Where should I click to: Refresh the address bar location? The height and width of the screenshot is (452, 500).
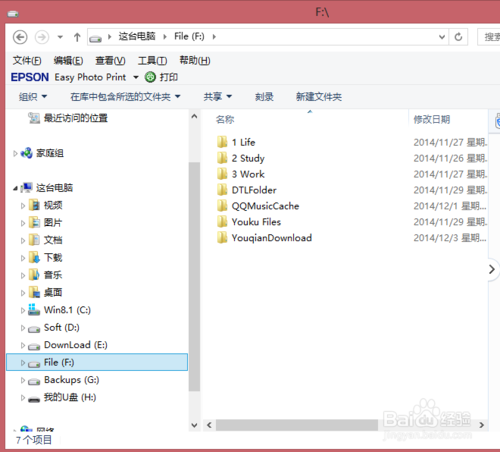[x=458, y=37]
